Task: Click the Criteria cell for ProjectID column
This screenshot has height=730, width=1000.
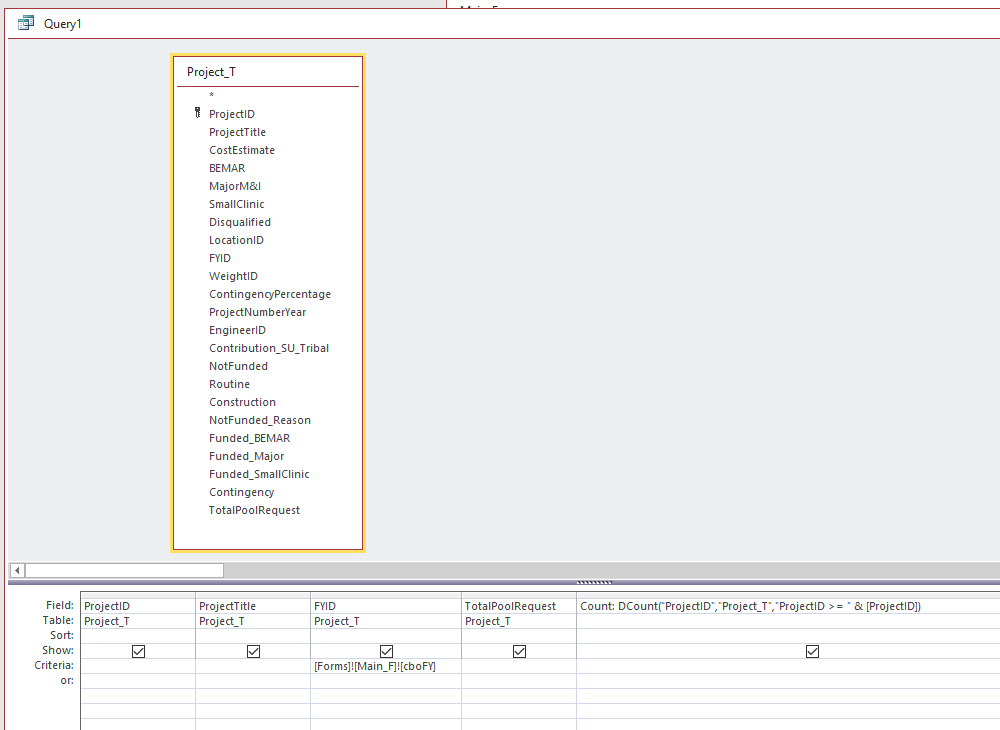Action: point(138,666)
